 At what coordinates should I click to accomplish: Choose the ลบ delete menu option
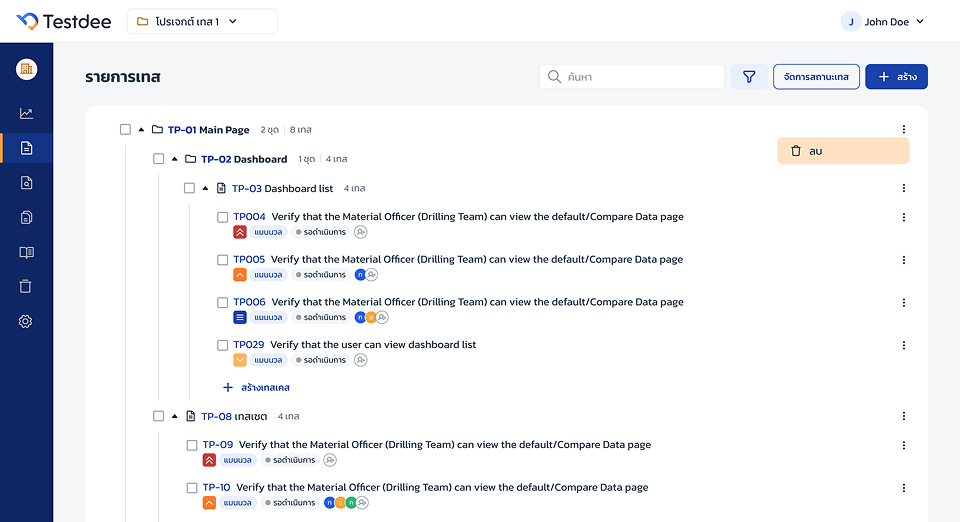click(842, 151)
